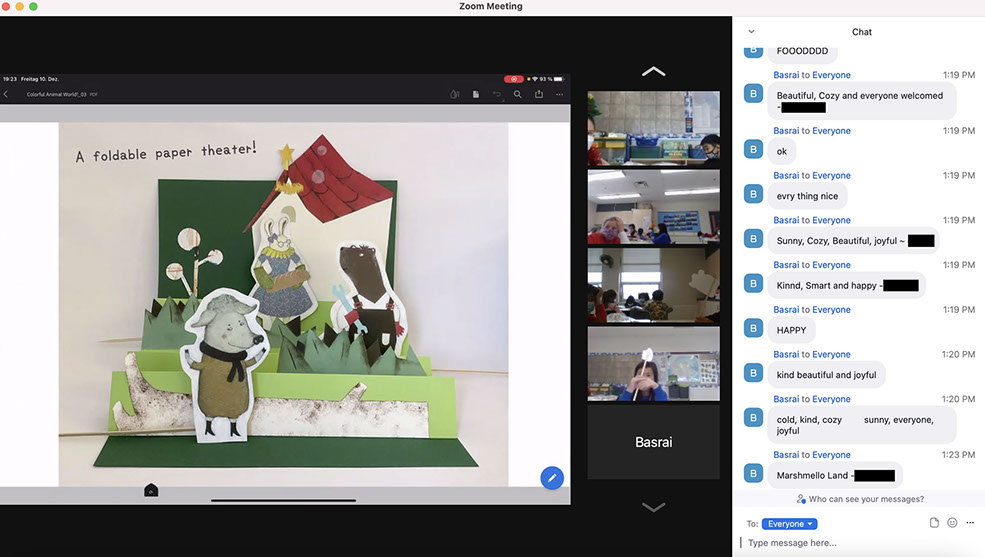This screenshot has height=557, width=985.
Task: Click the blue pencil annotate button
Action: [552, 478]
